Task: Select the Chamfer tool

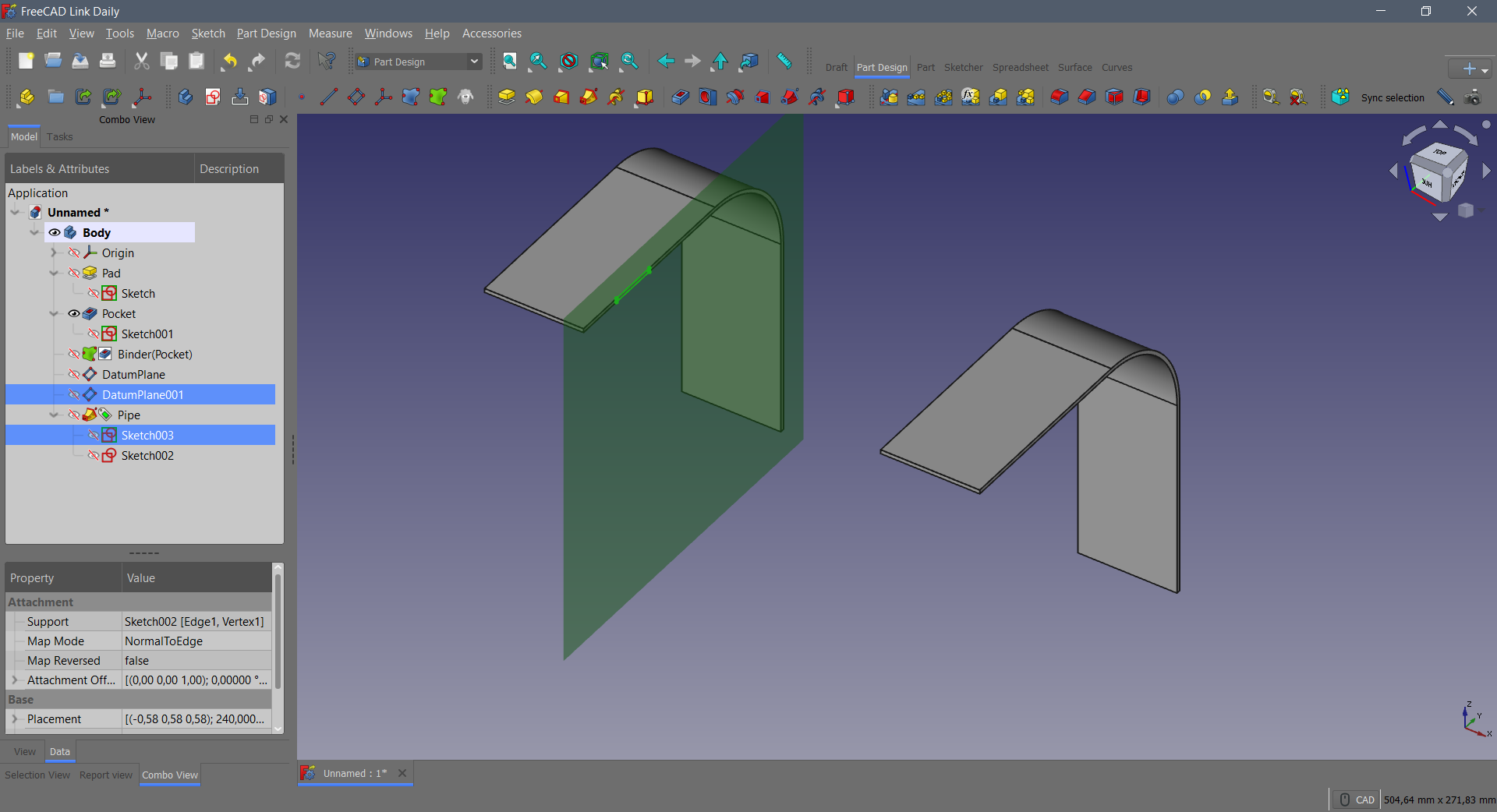Action: 1087,97
